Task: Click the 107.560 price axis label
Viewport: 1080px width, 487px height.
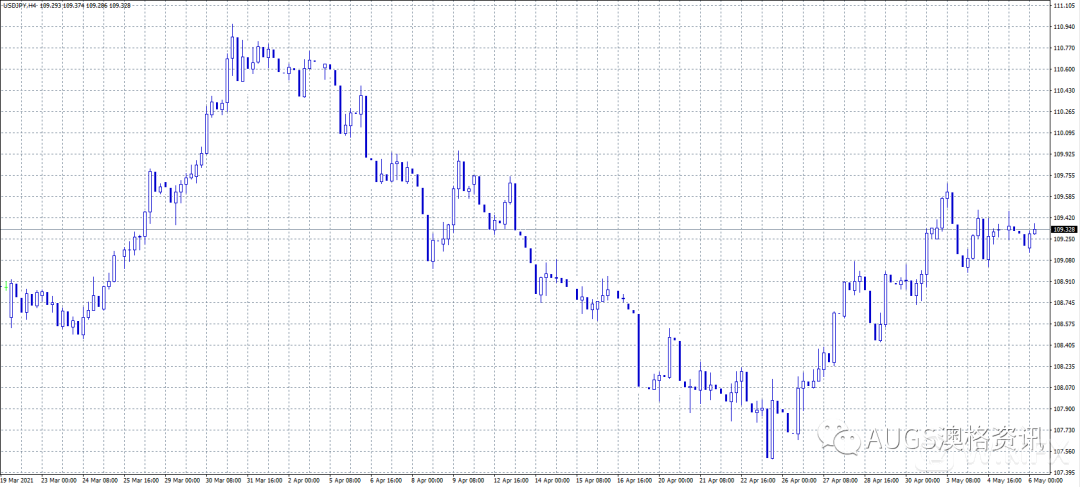Action: (1063, 451)
